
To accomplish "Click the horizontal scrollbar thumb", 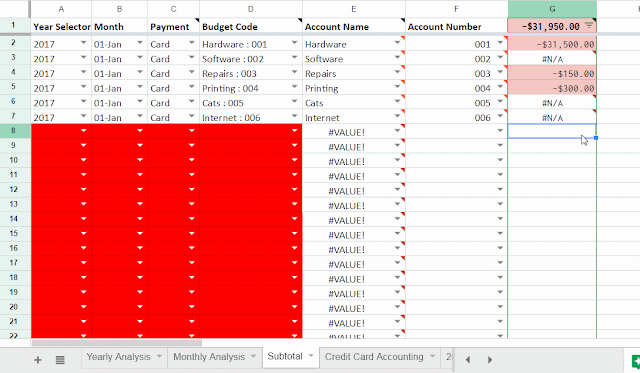I will tap(117, 343).
